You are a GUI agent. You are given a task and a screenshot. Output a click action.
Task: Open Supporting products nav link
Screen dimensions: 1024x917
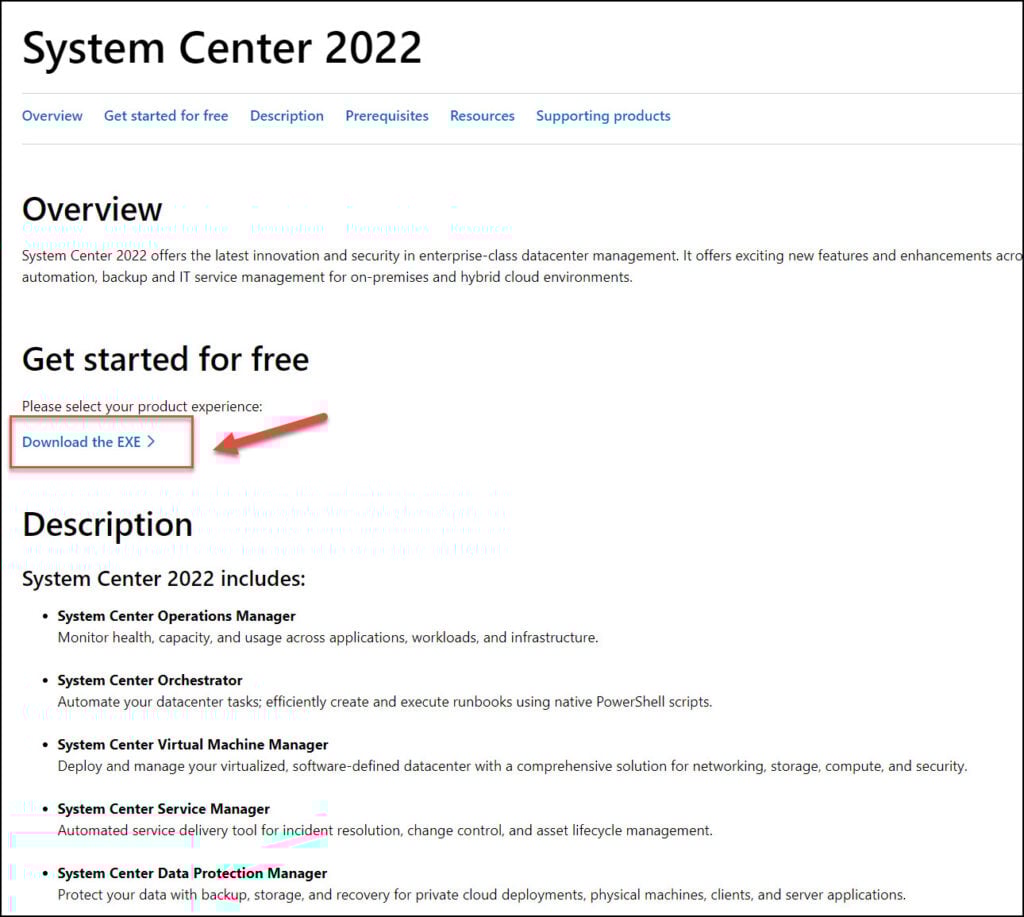point(603,116)
